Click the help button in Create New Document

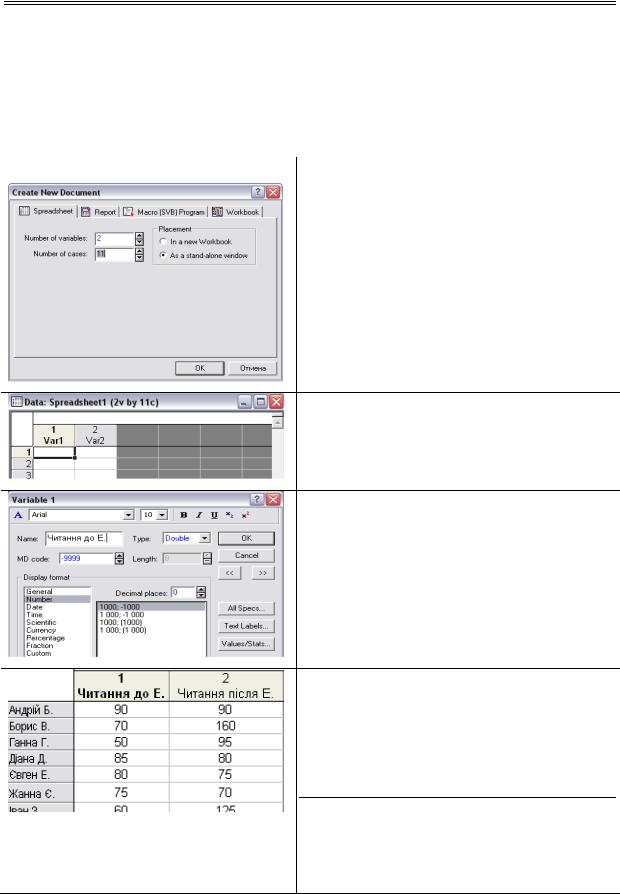(x=258, y=192)
